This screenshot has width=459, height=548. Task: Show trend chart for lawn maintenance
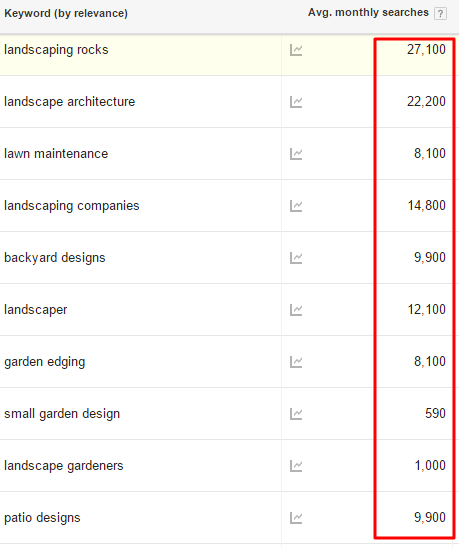coord(296,154)
